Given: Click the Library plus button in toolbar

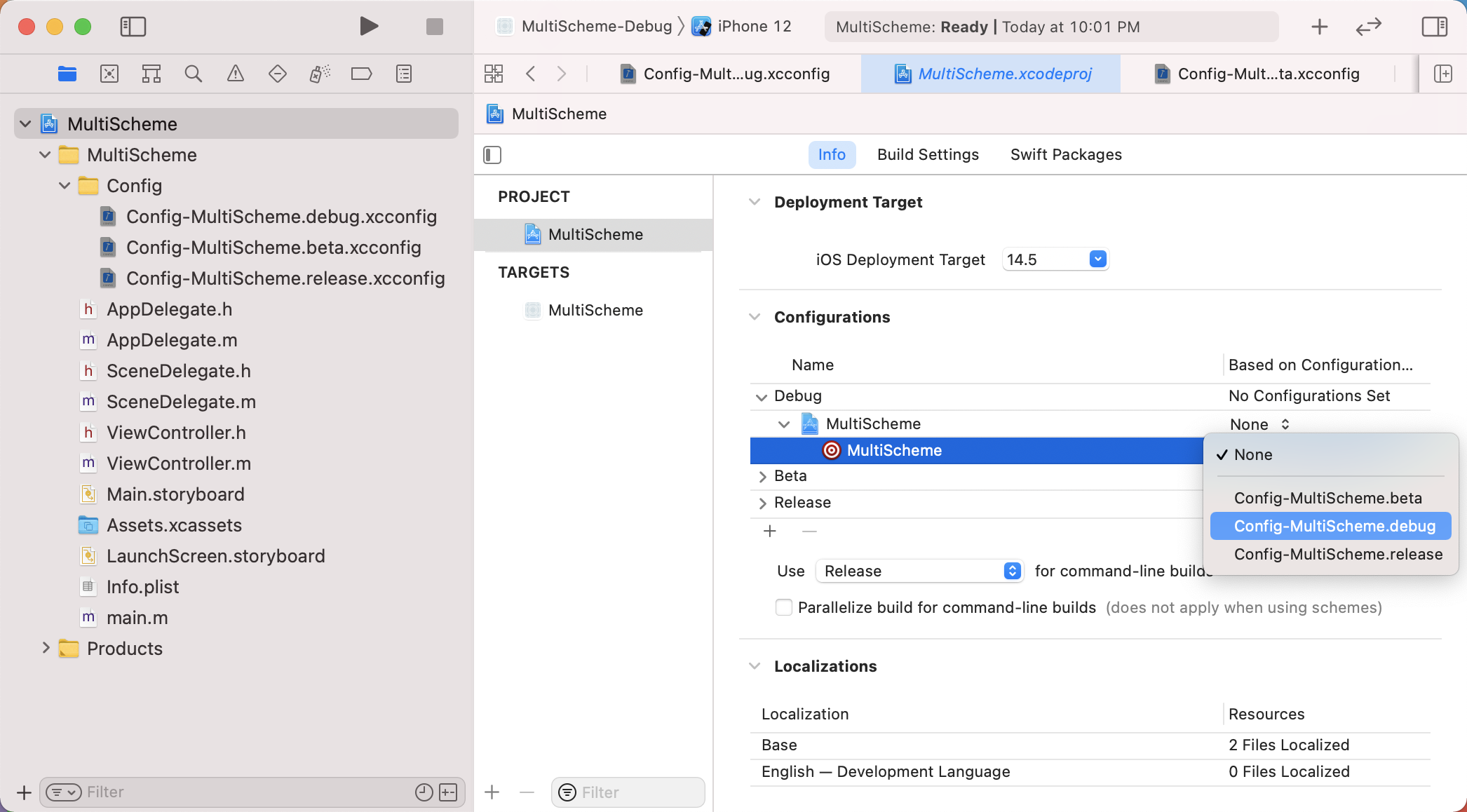Looking at the screenshot, I should point(1319,27).
